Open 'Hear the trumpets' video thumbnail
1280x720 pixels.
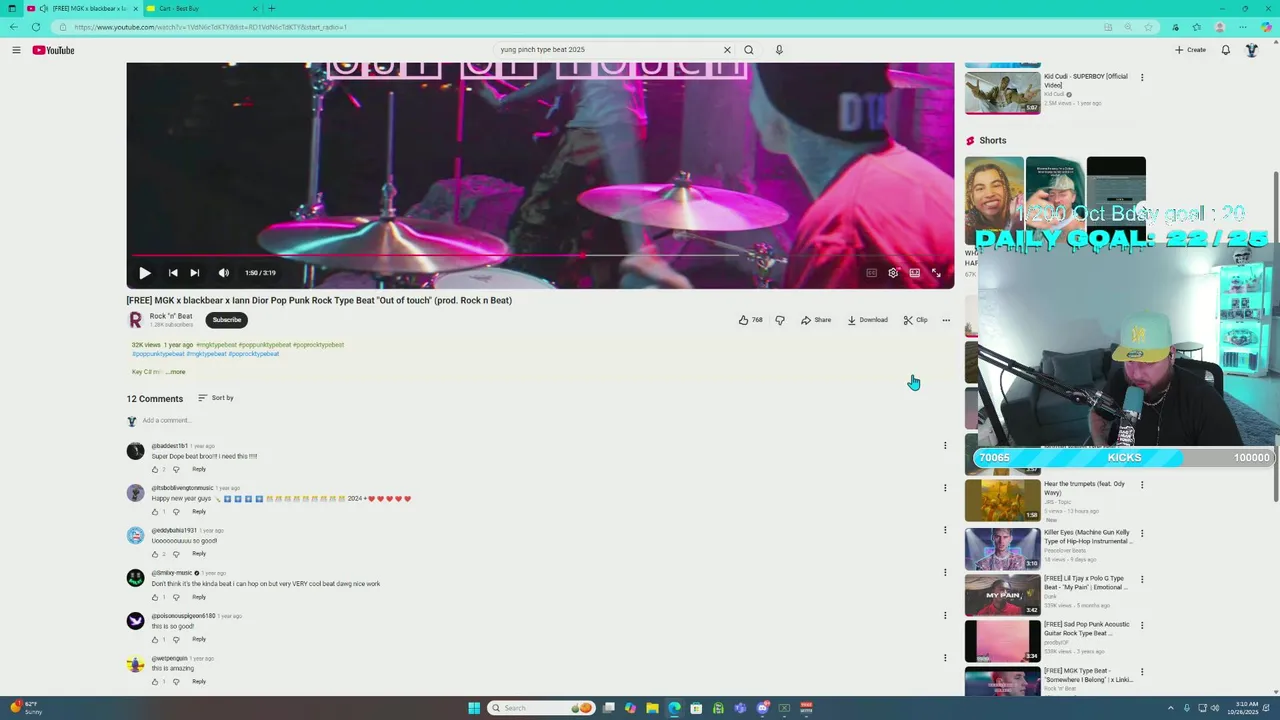pyautogui.click(x=1002, y=500)
